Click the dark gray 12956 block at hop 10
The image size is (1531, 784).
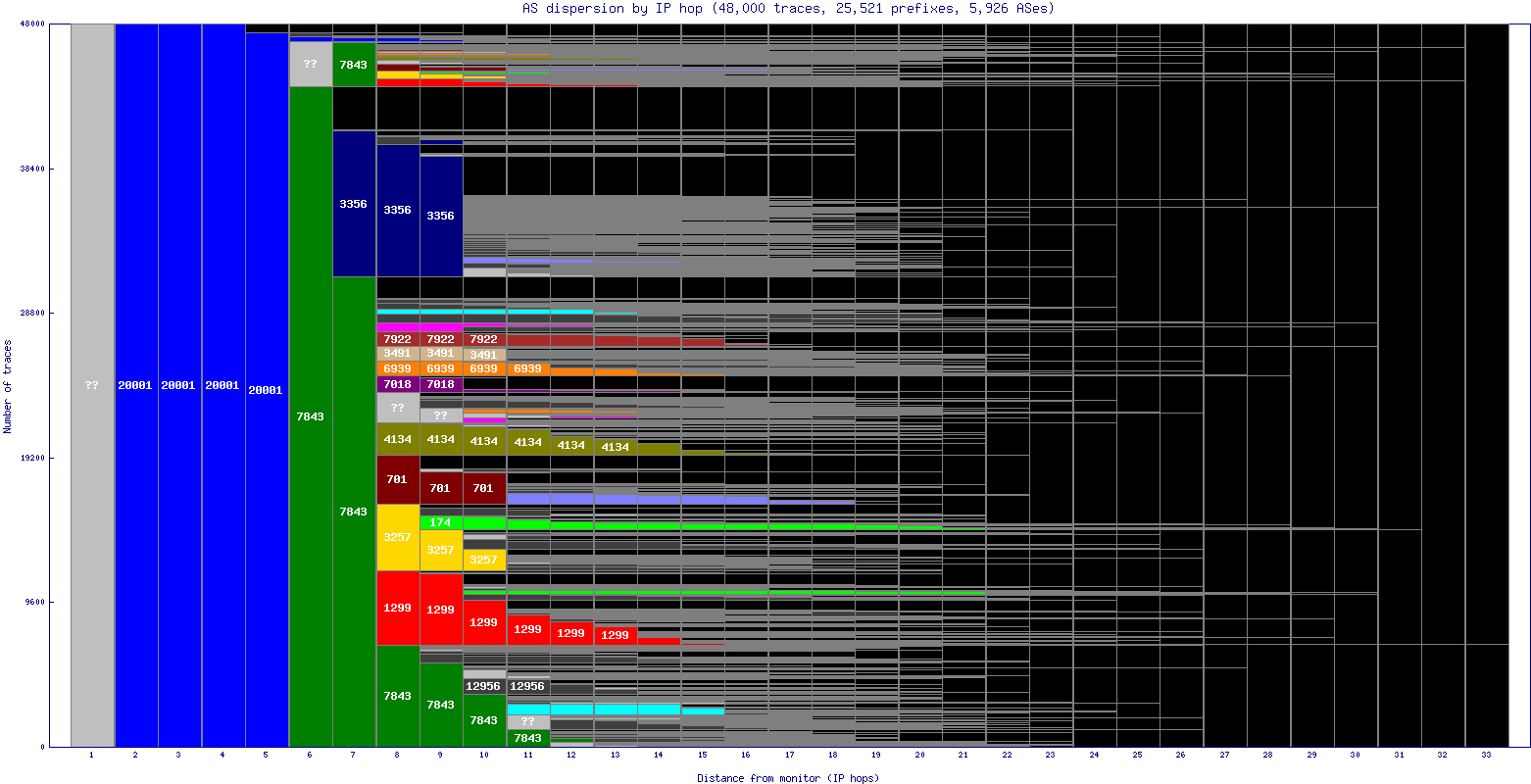pyautogui.click(x=484, y=686)
